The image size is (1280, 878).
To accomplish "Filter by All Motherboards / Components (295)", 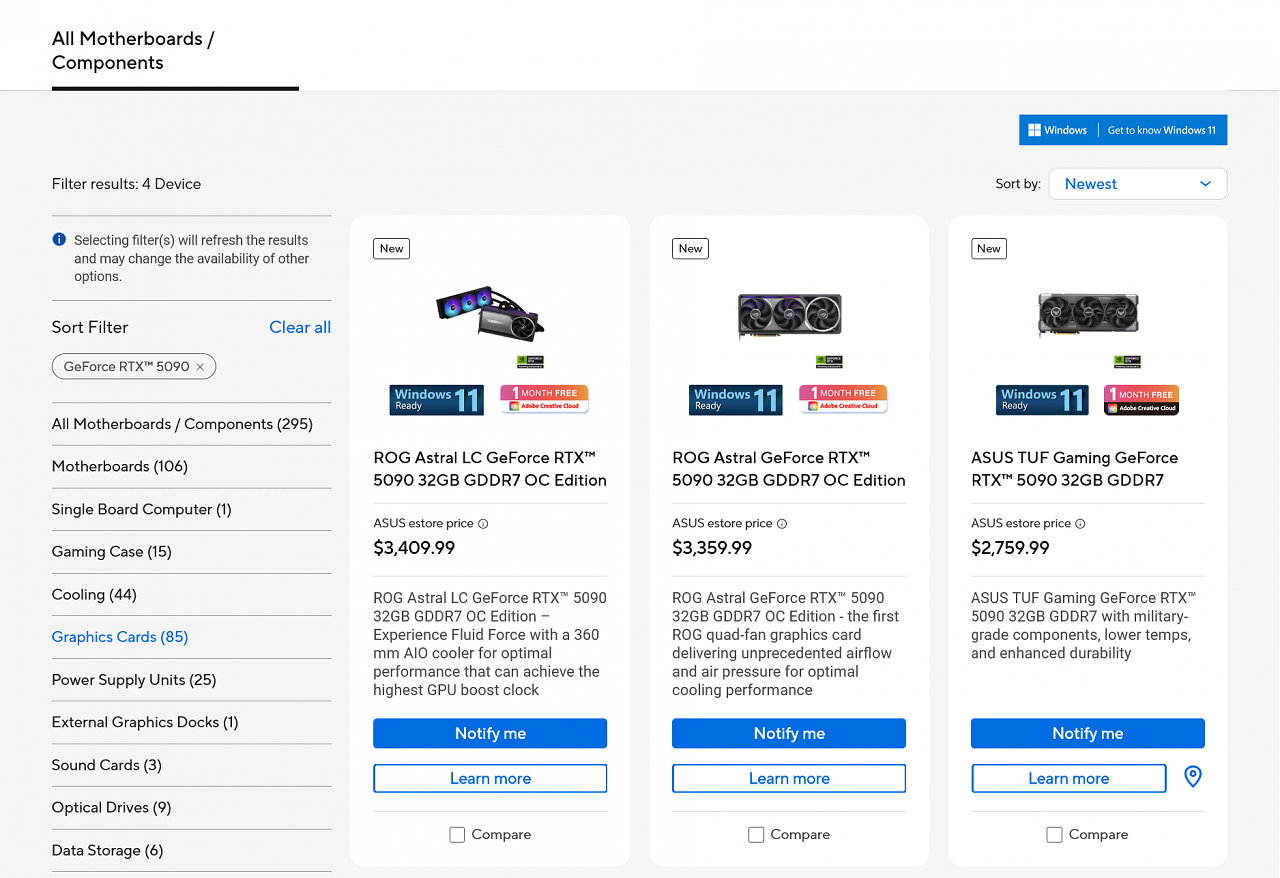I will point(182,424).
